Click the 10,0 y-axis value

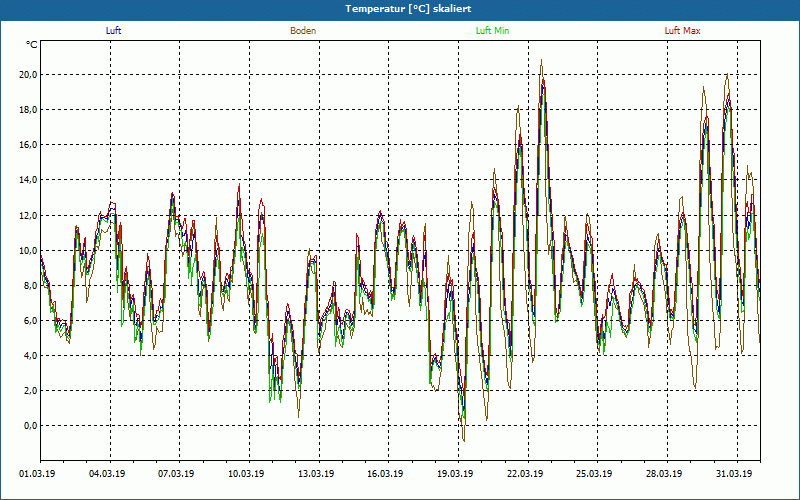point(29,251)
